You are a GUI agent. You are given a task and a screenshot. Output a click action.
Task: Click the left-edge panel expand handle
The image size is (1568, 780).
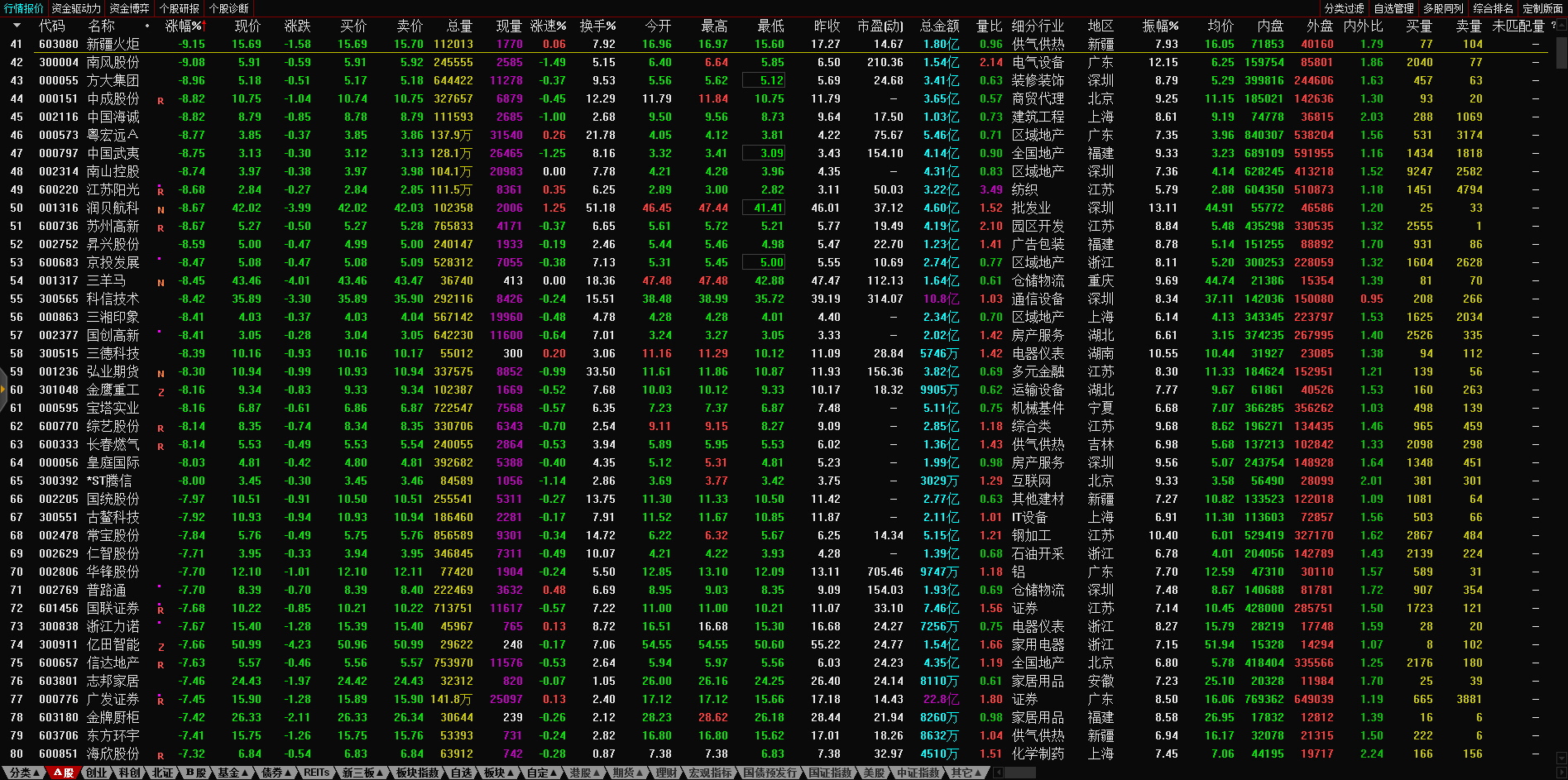3,390
